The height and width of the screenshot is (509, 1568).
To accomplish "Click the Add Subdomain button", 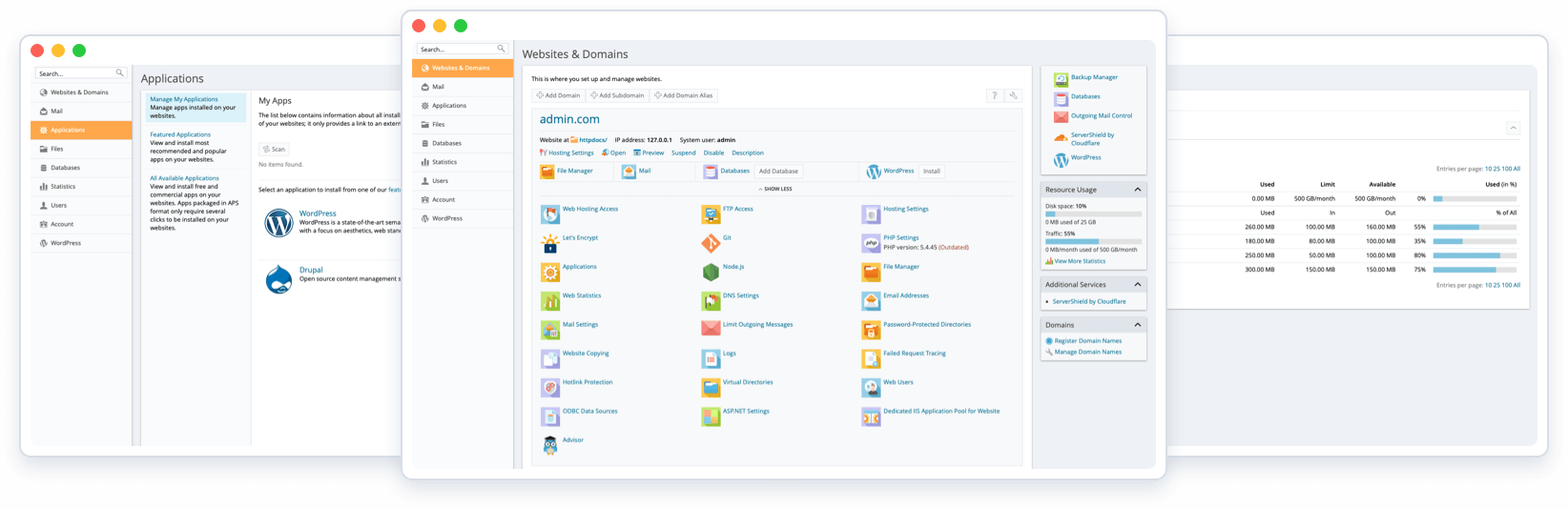I will 617,95.
